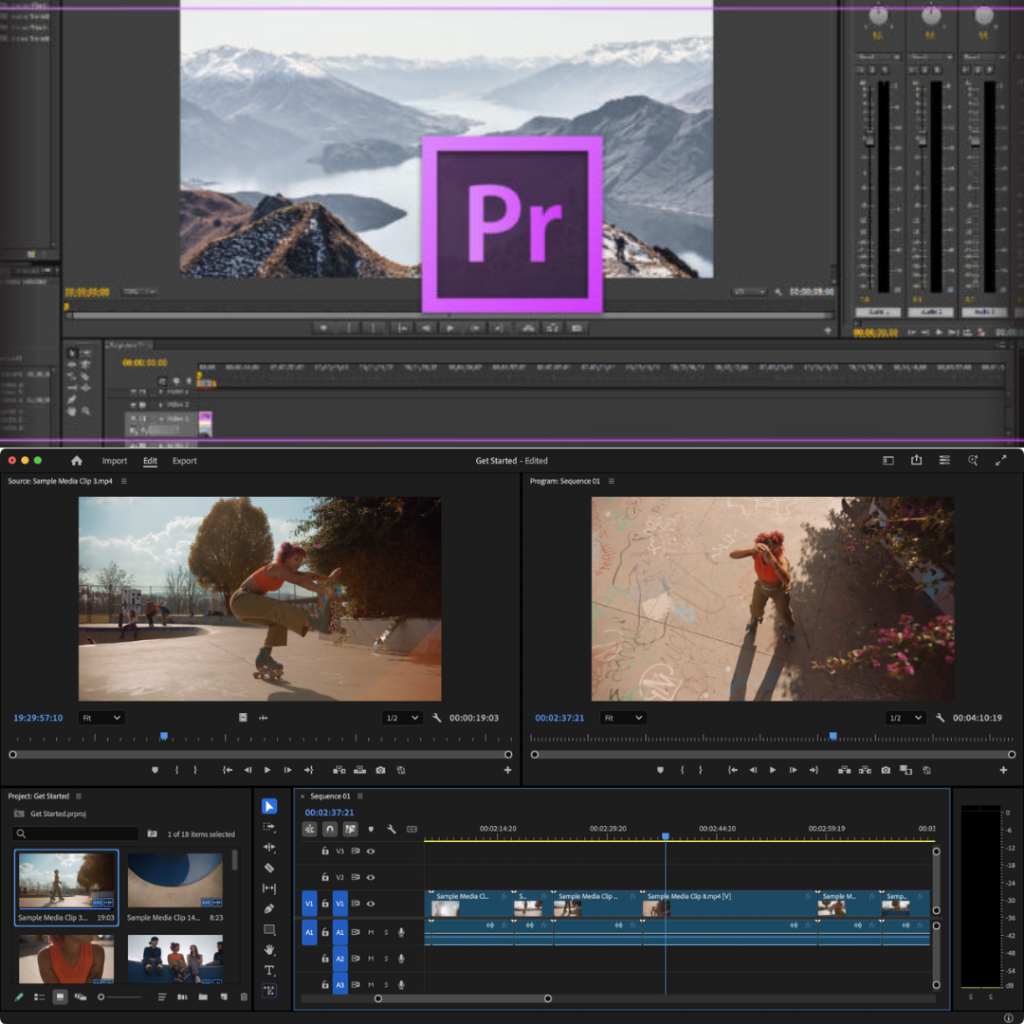
Task: Open Project panel menu beside Get Started
Action: pos(78,796)
